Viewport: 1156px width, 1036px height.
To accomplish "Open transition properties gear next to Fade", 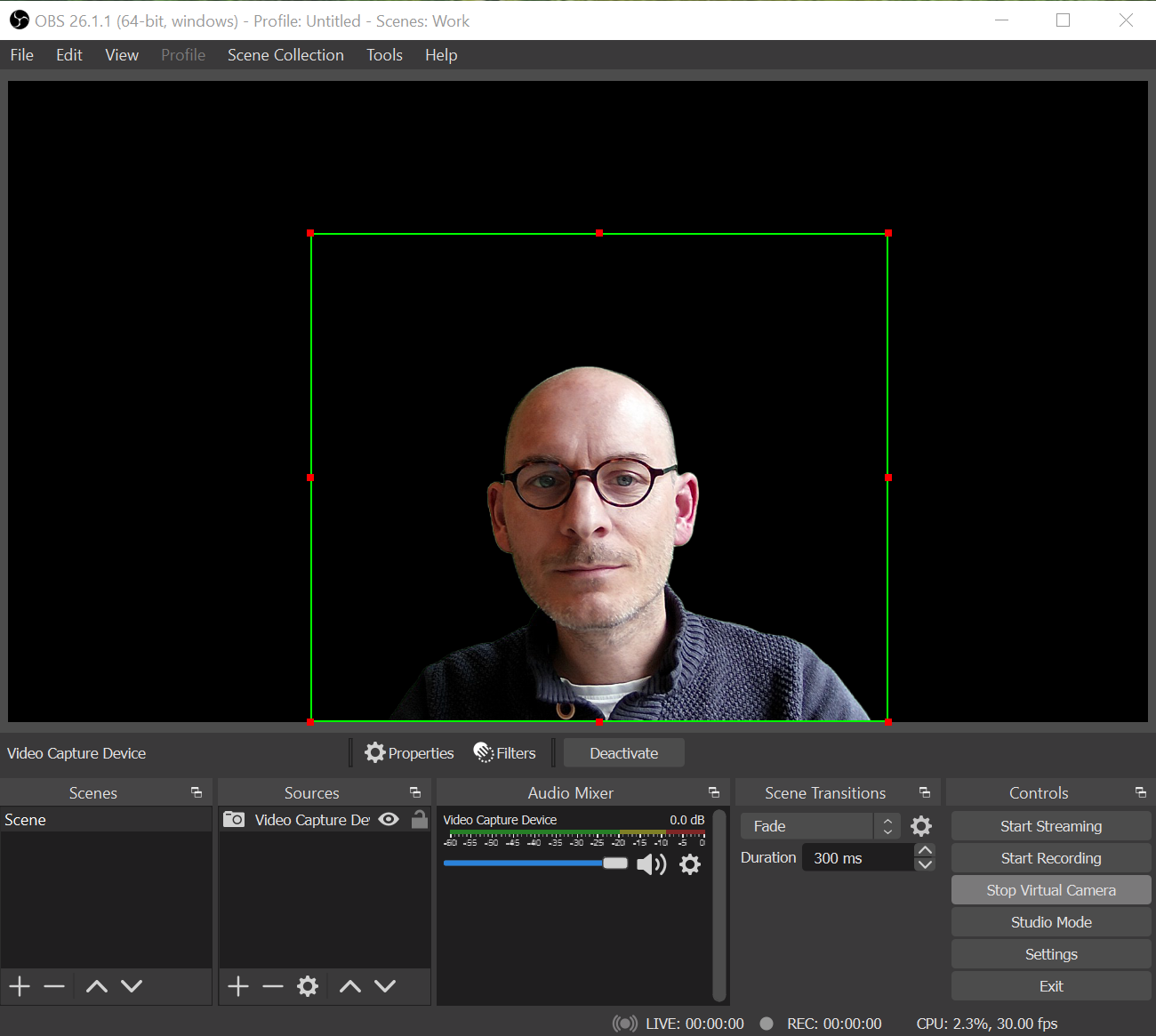I will 921,826.
